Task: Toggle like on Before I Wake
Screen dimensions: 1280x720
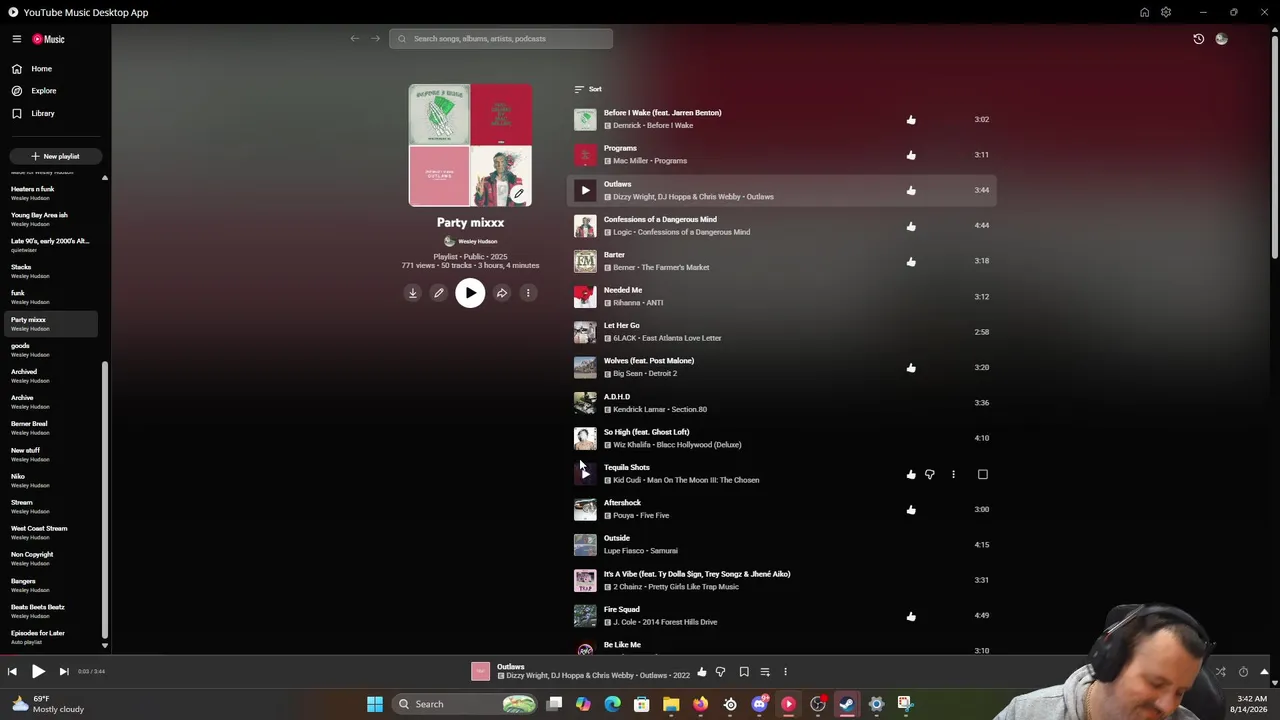Action: tap(911, 120)
